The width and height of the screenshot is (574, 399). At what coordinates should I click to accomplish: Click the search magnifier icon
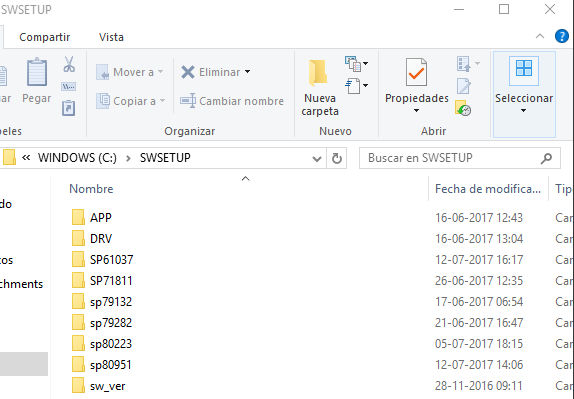547,158
